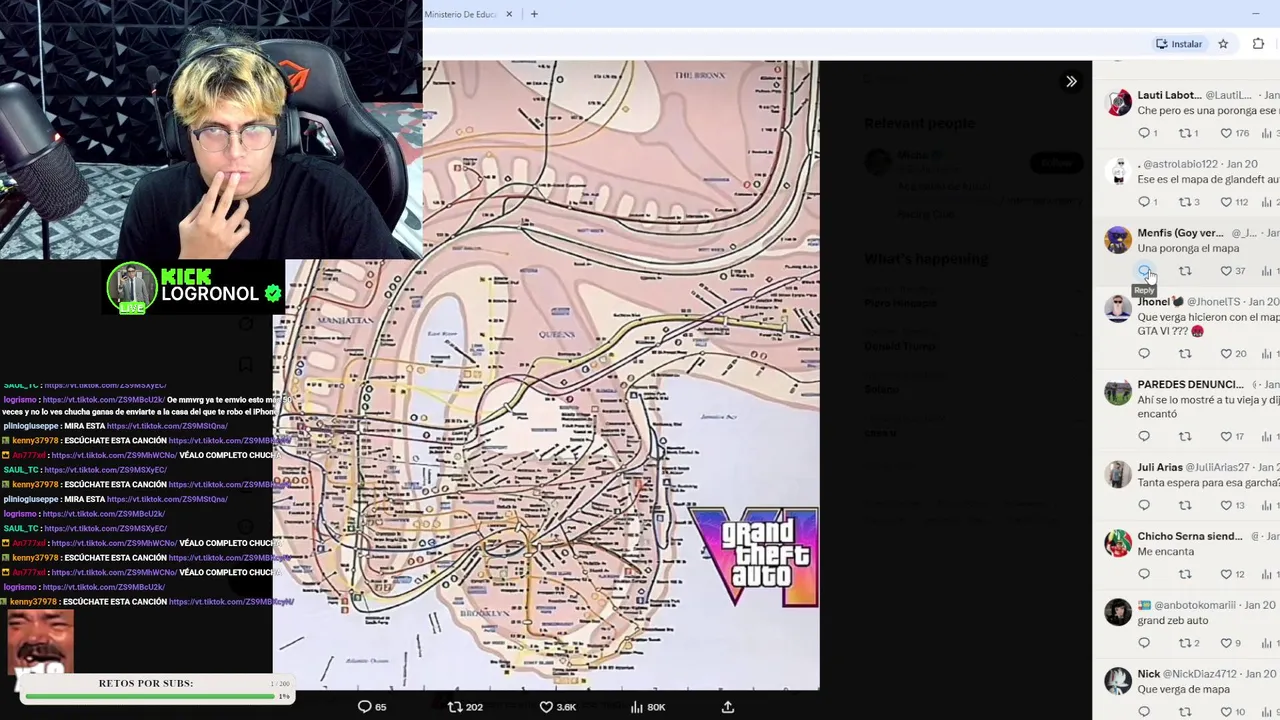Image resolution: width=1280 pixels, height=720 pixels.
Task: Click the GTA map image in viewer
Action: coord(546,375)
